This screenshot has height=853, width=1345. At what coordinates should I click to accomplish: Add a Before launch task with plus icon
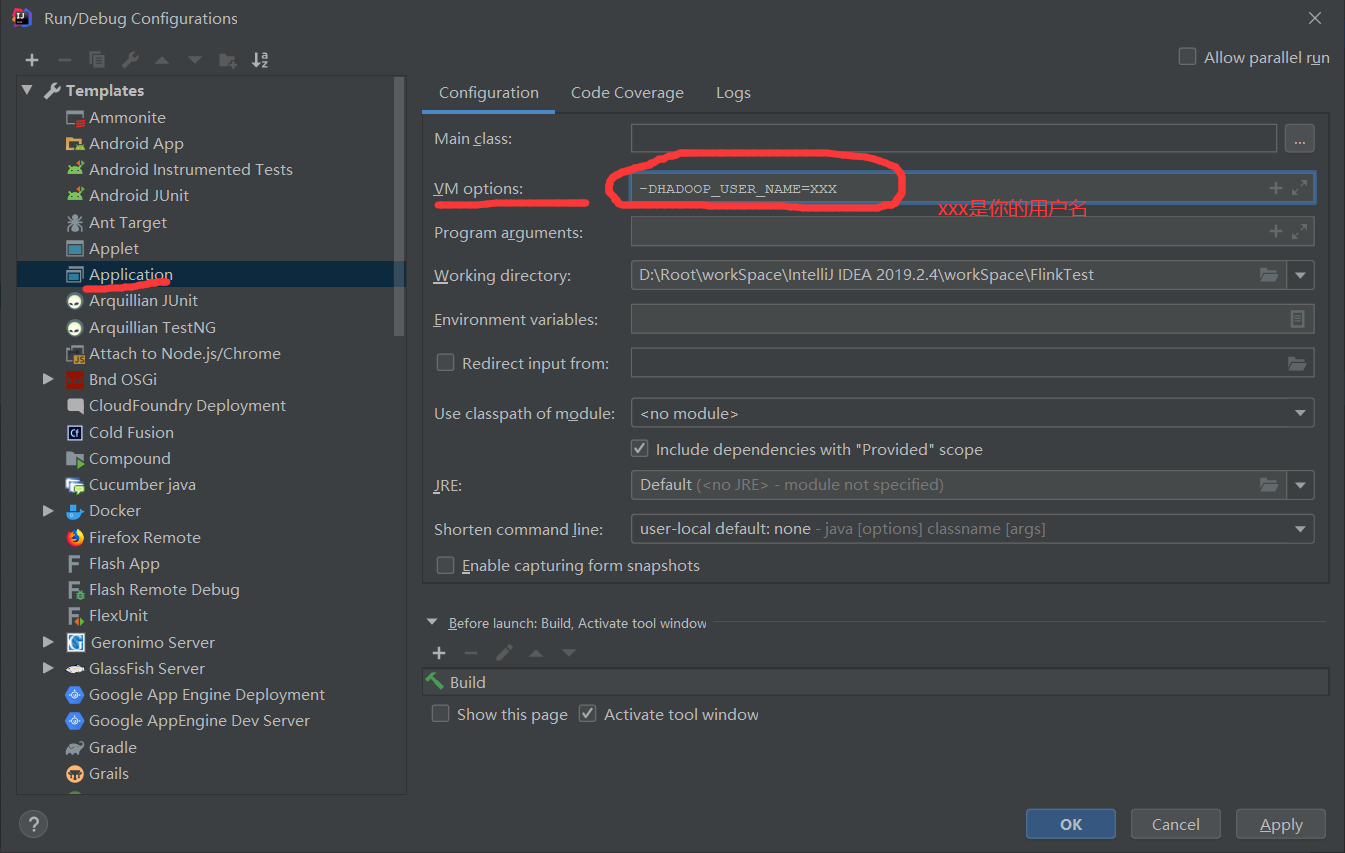click(x=438, y=653)
